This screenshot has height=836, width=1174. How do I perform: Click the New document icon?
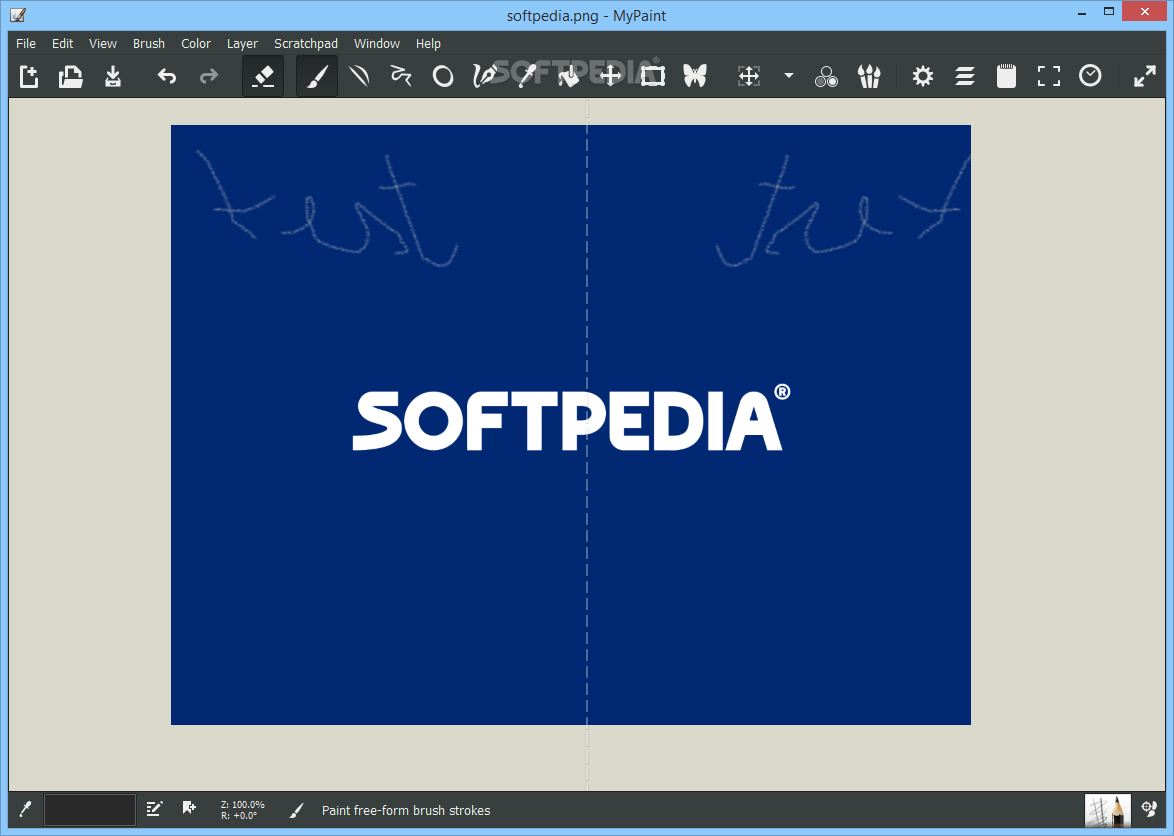pyautogui.click(x=28, y=76)
